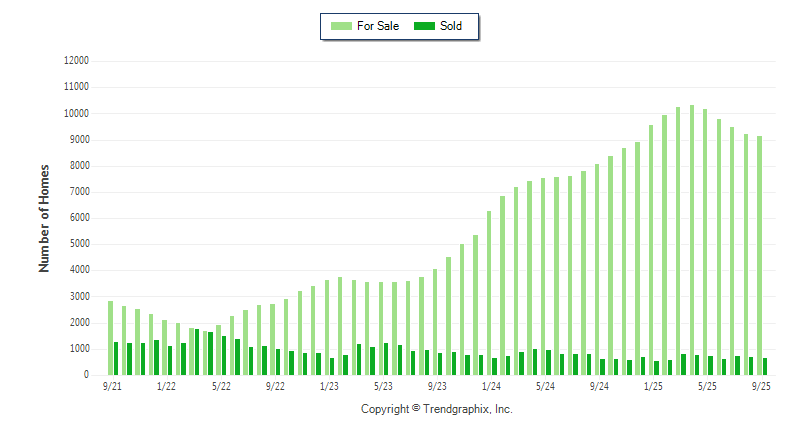Click the Sold bar for 9/25

click(765, 367)
